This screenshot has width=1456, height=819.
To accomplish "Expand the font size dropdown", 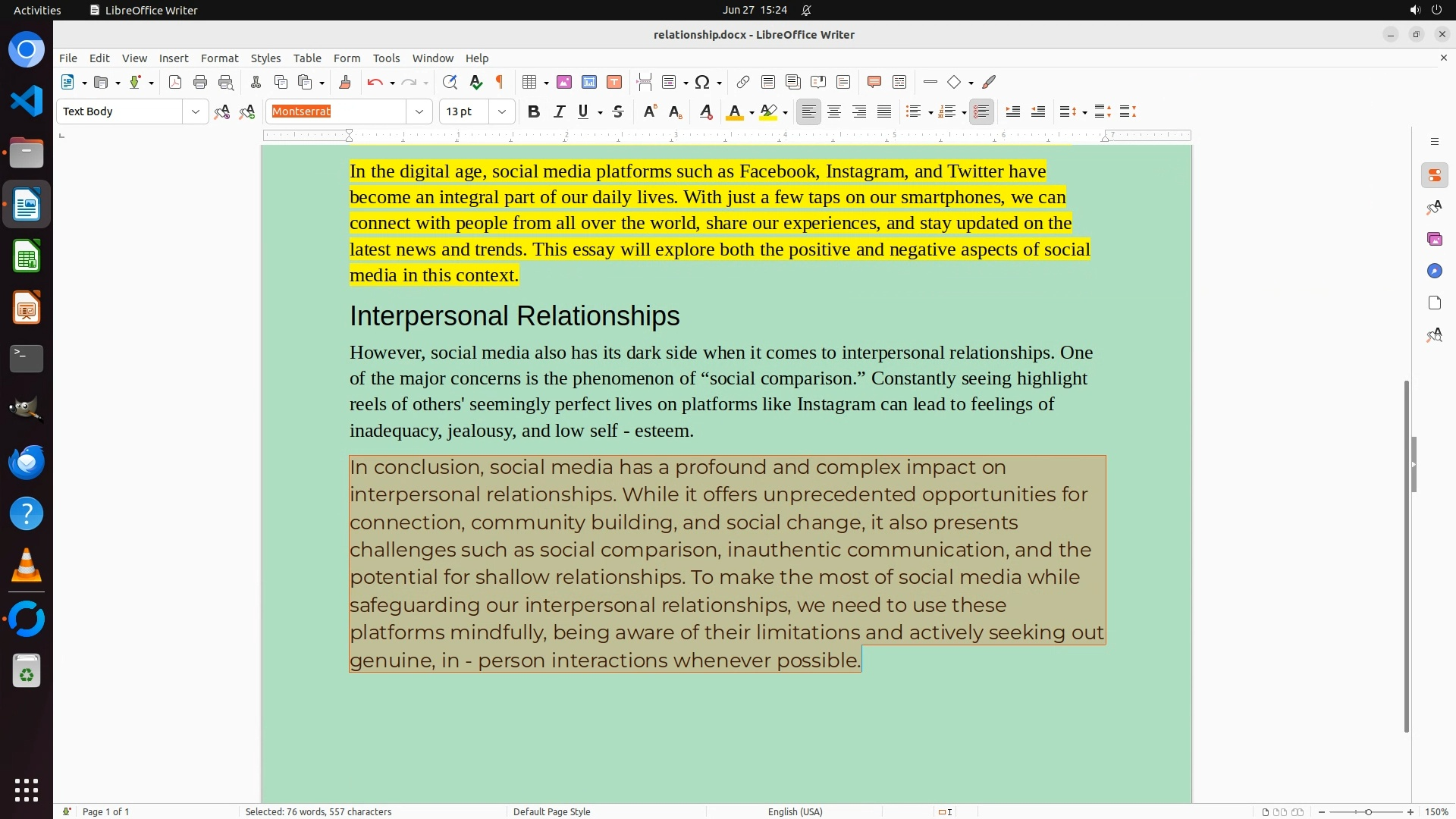I will tap(502, 112).
